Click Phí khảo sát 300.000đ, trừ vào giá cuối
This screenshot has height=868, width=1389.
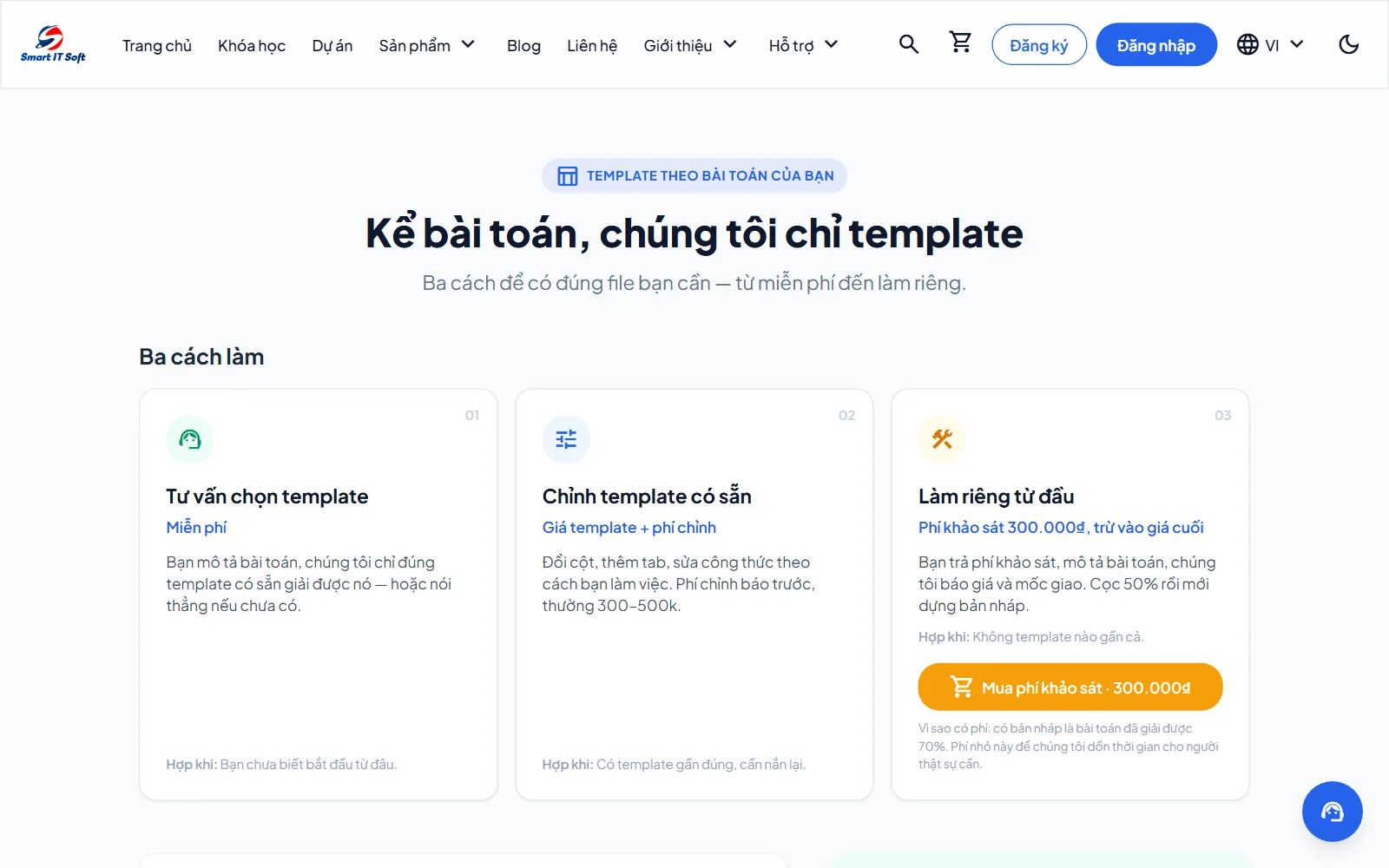pyautogui.click(x=1061, y=528)
